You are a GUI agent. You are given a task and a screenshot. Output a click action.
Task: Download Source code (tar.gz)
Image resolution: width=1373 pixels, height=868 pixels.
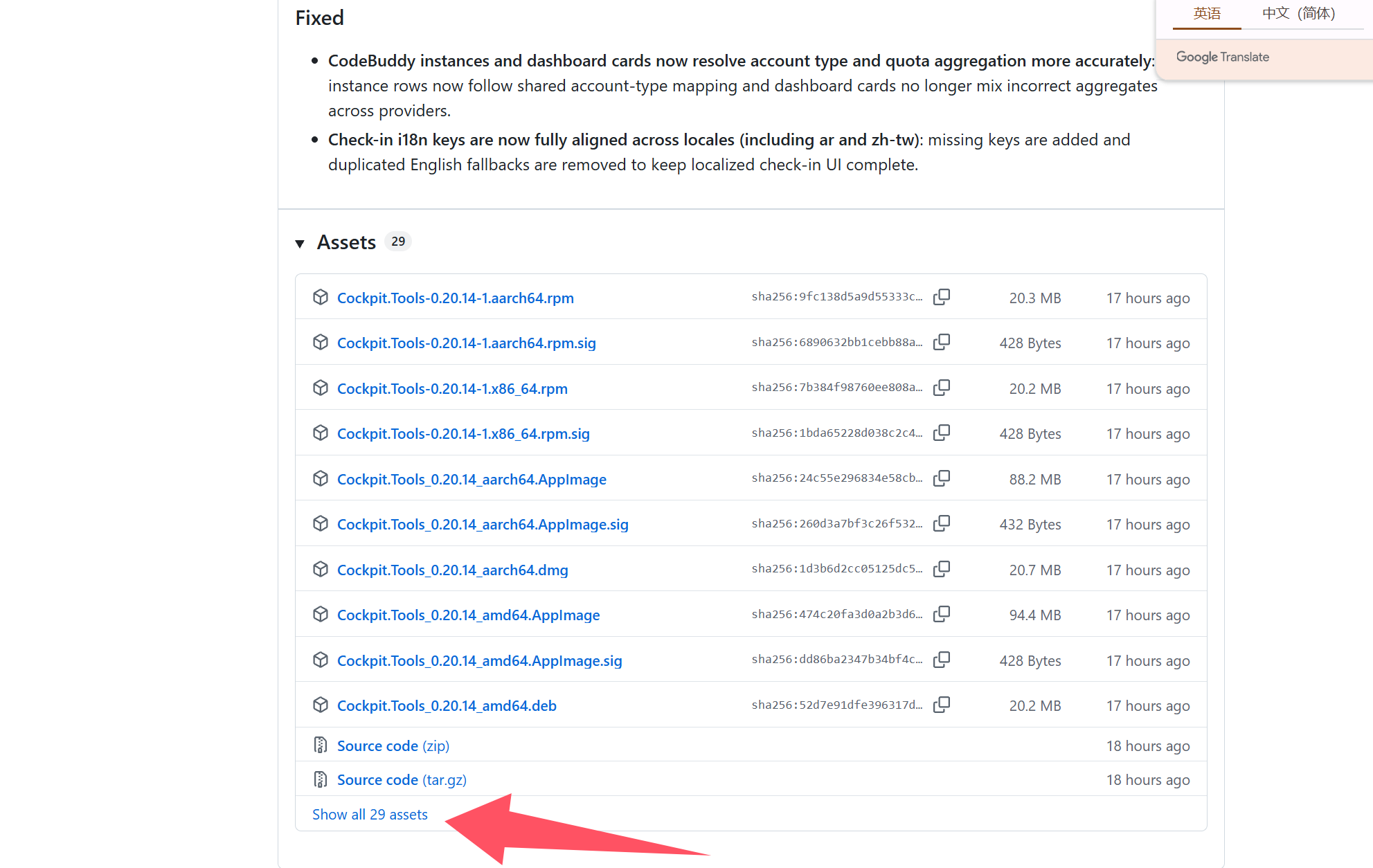click(402, 779)
